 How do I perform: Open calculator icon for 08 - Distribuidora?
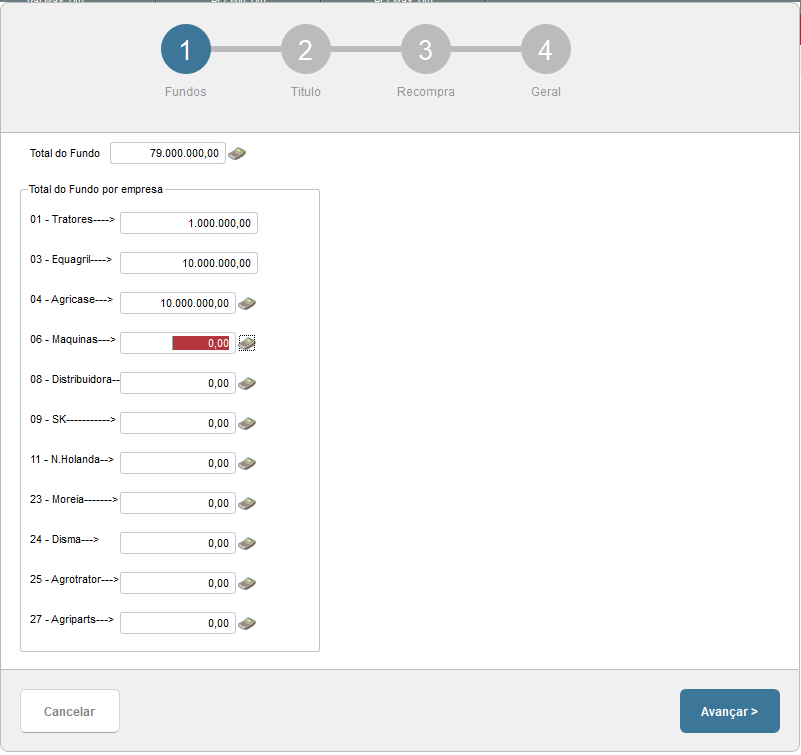[247, 384]
